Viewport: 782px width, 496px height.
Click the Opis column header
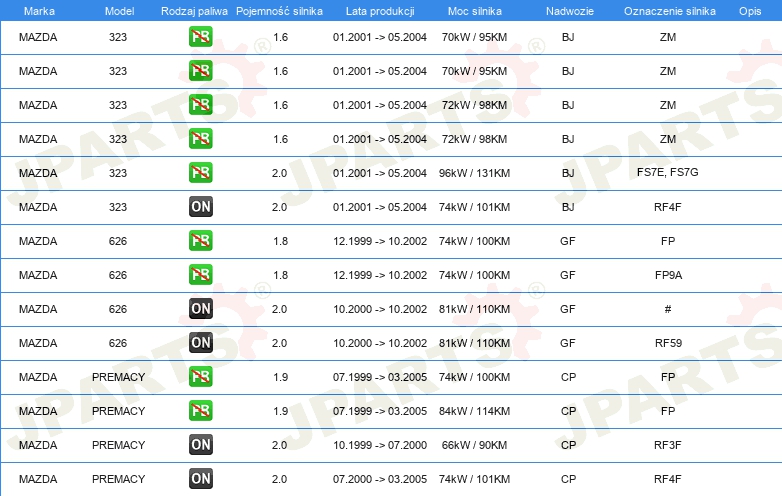click(x=750, y=11)
